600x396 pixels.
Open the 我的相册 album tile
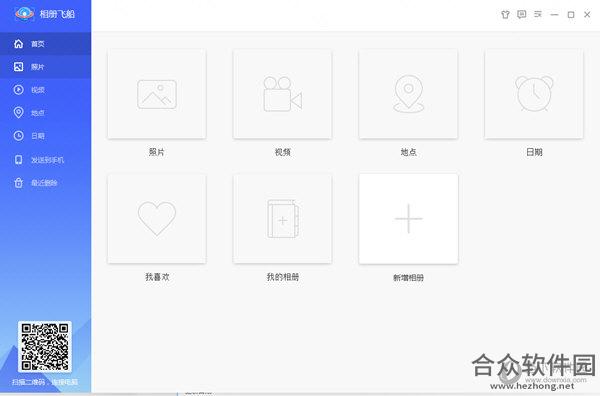282,219
